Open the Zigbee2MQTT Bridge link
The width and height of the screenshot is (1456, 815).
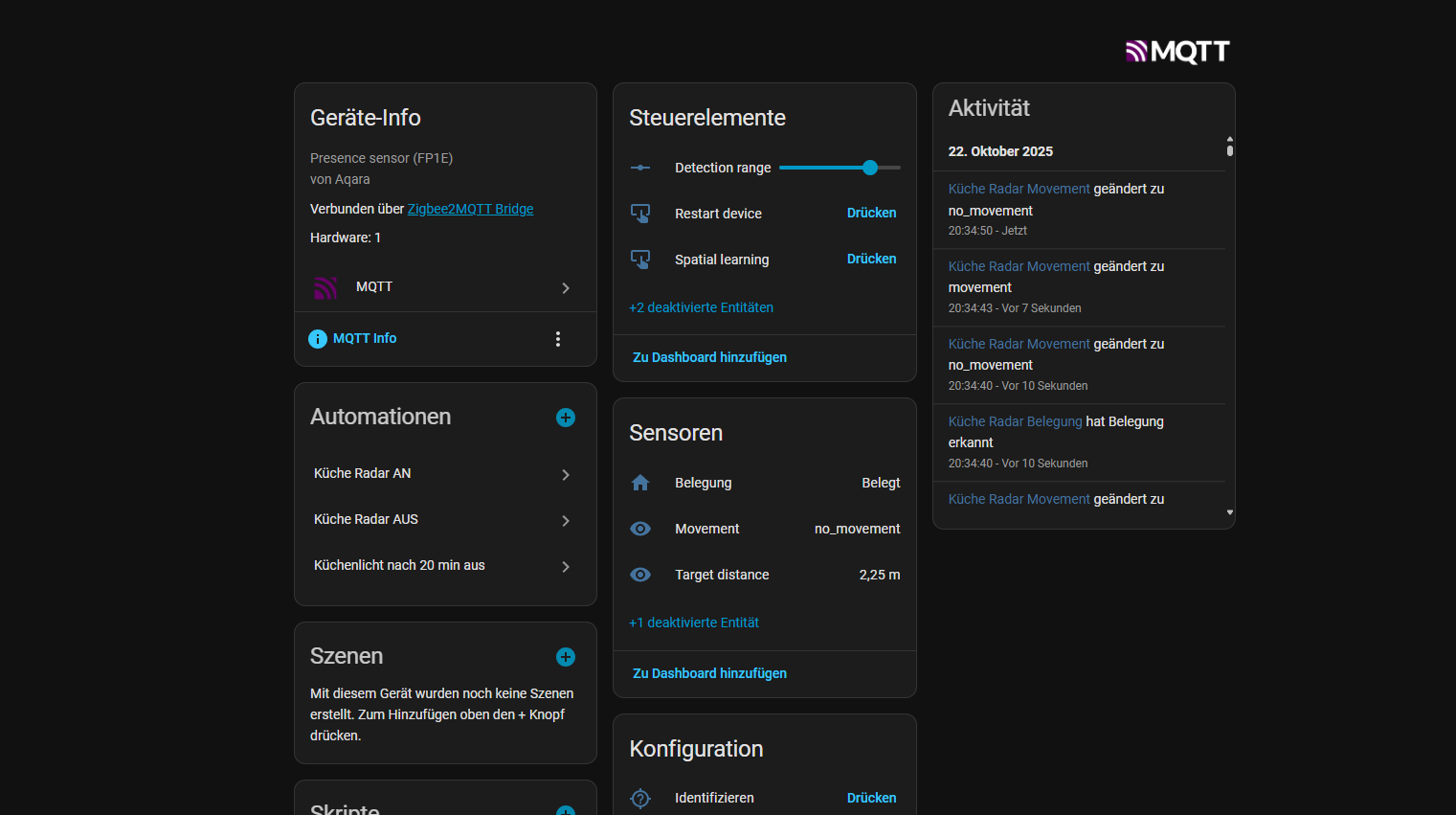click(470, 209)
